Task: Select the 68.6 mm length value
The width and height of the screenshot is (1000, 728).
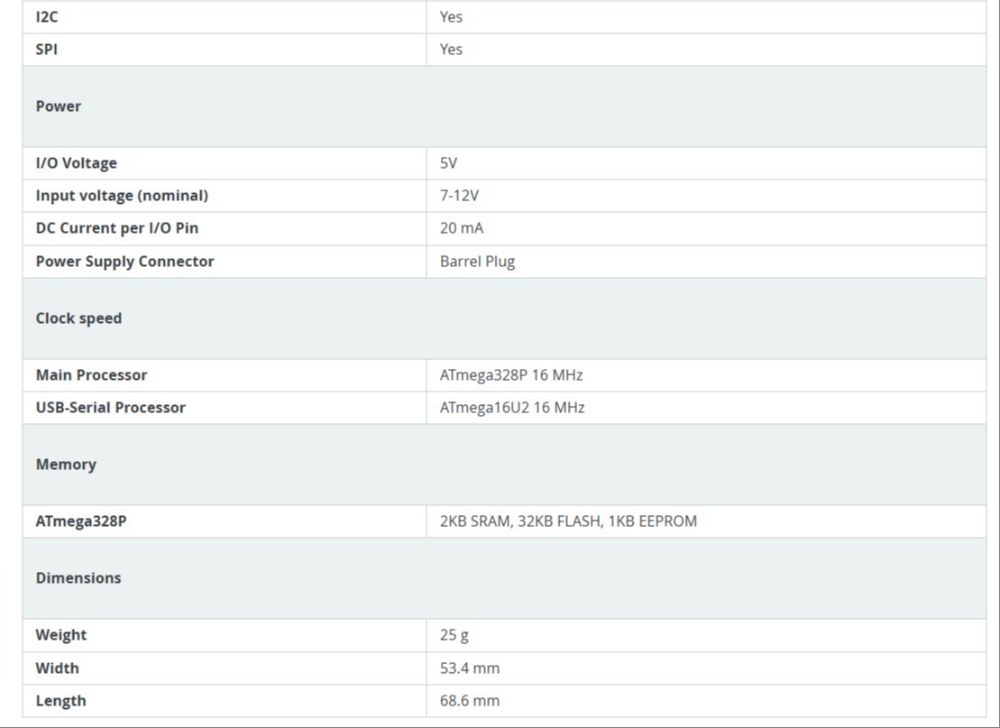Action: coord(470,701)
